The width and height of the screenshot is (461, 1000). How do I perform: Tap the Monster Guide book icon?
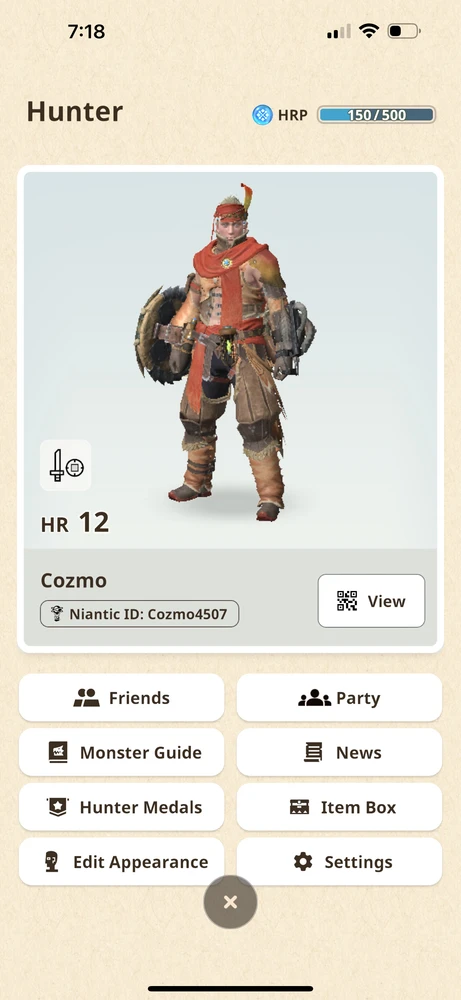[x=57, y=753]
